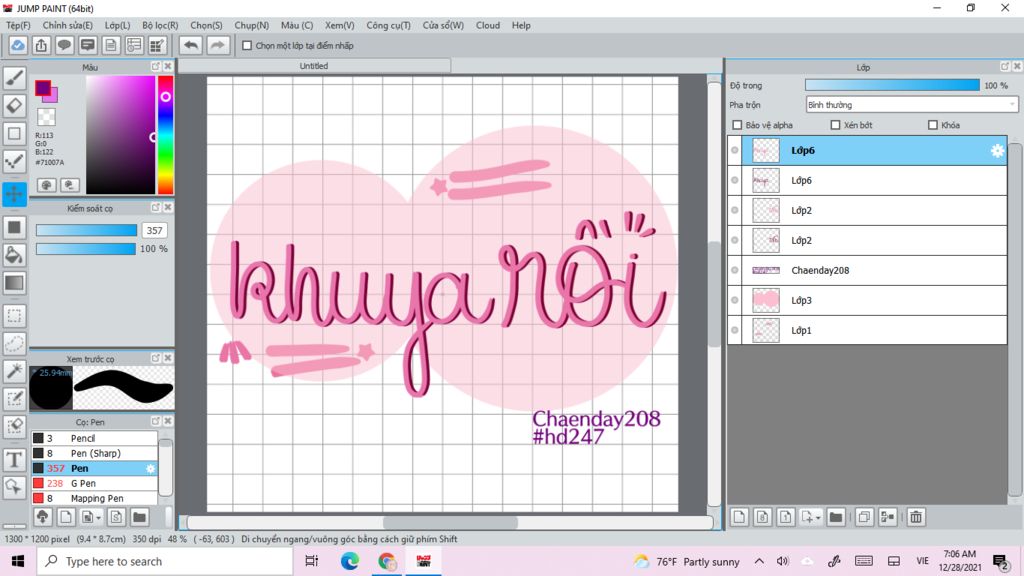The height and width of the screenshot is (576, 1024).
Task: Activate the Text tool
Action: (14, 460)
